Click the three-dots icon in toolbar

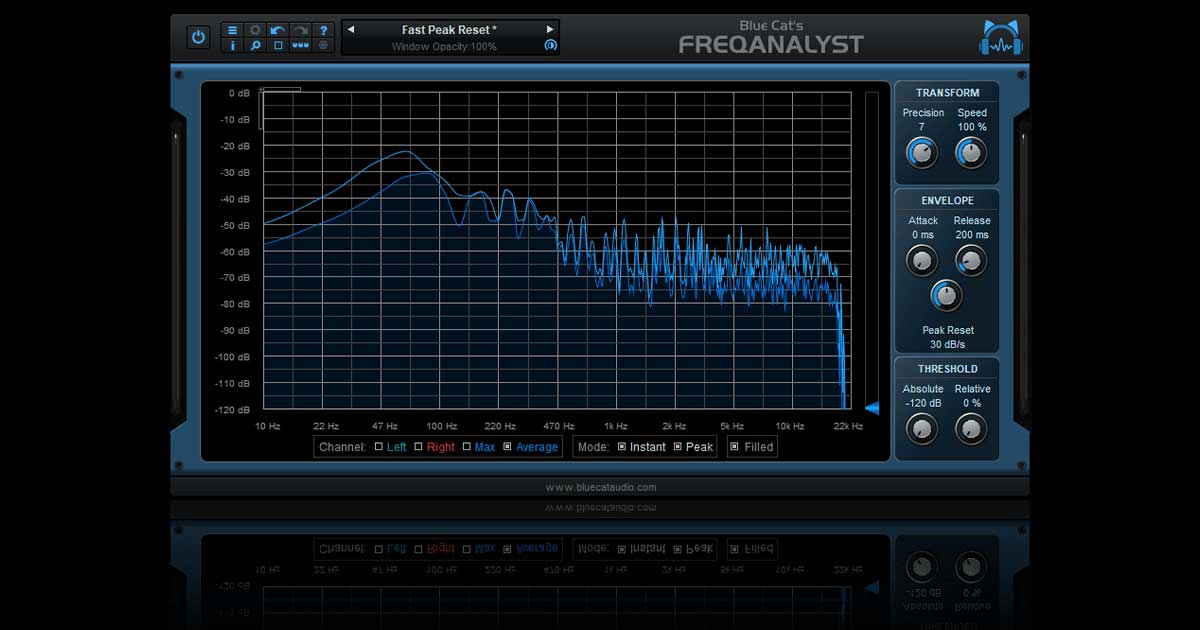tap(300, 45)
